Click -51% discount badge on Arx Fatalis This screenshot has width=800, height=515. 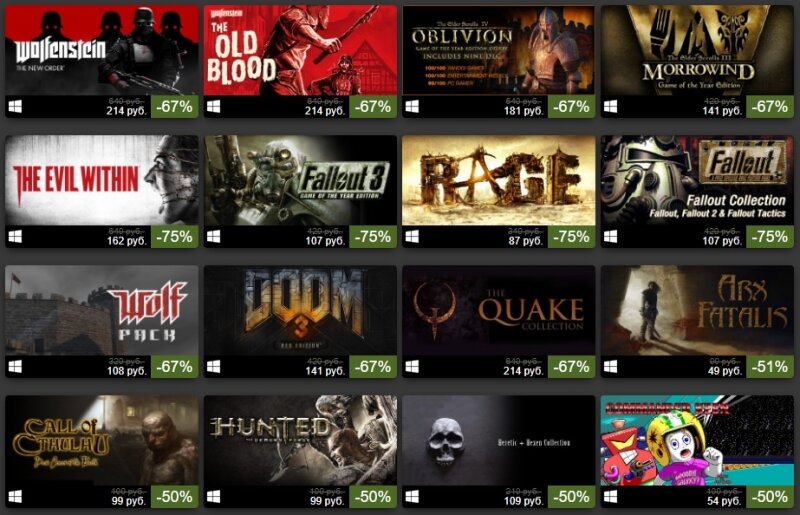[770, 366]
